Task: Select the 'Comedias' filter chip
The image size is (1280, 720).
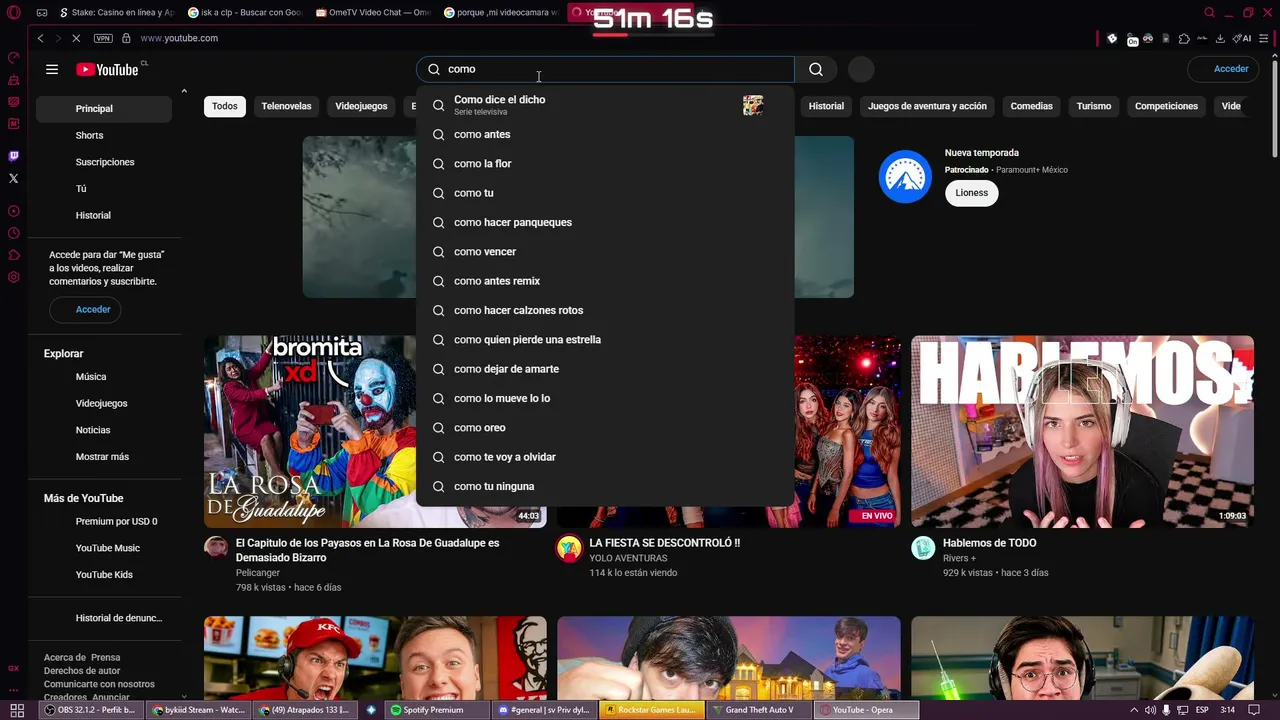Action: (x=1031, y=106)
